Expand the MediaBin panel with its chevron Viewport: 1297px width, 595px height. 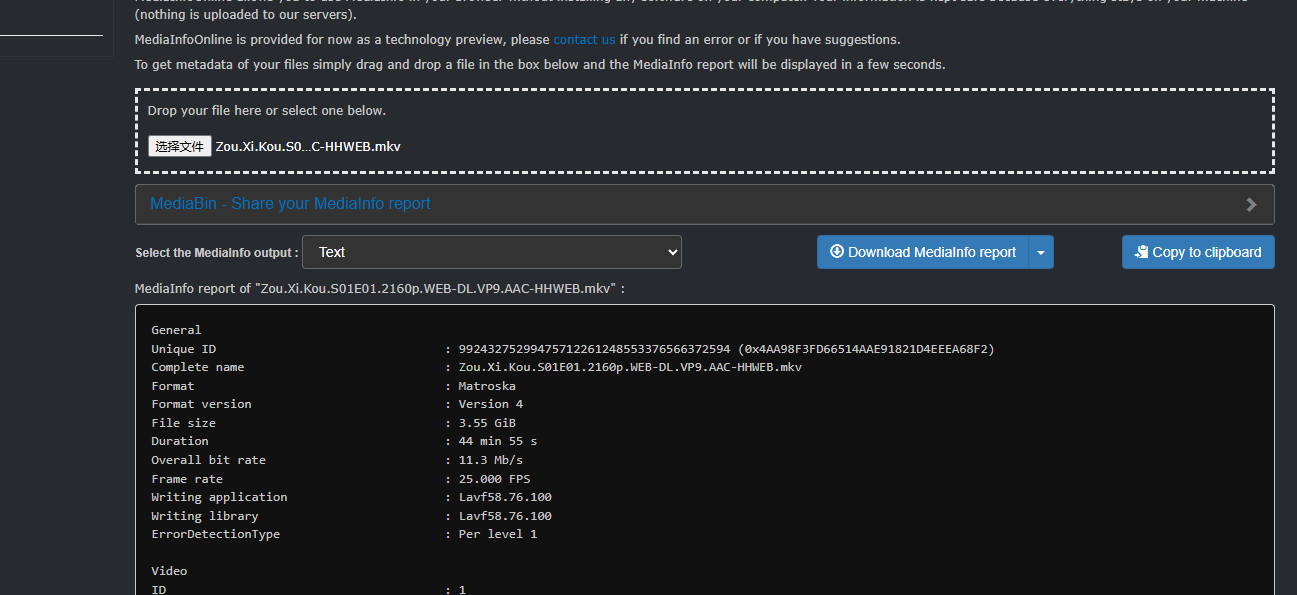point(1251,204)
